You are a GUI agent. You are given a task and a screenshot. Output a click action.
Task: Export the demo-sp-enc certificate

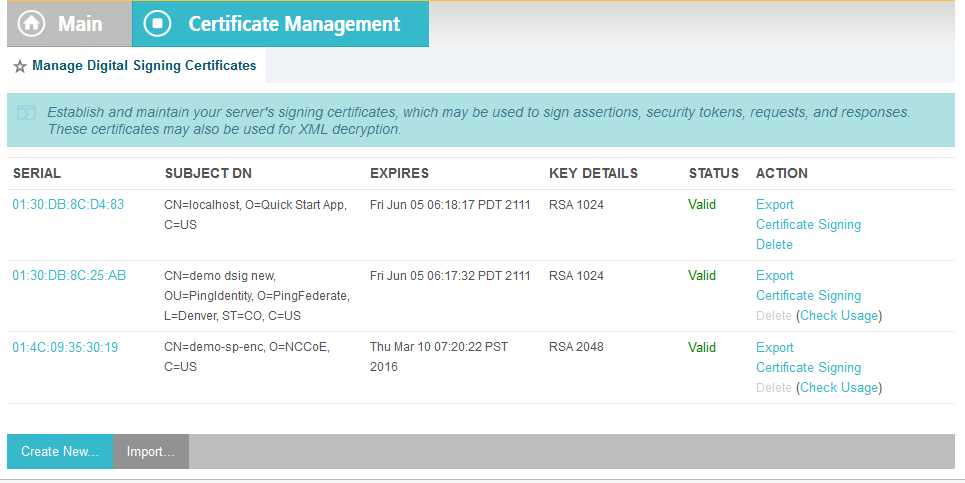pyautogui.click(x=775, y=348)
